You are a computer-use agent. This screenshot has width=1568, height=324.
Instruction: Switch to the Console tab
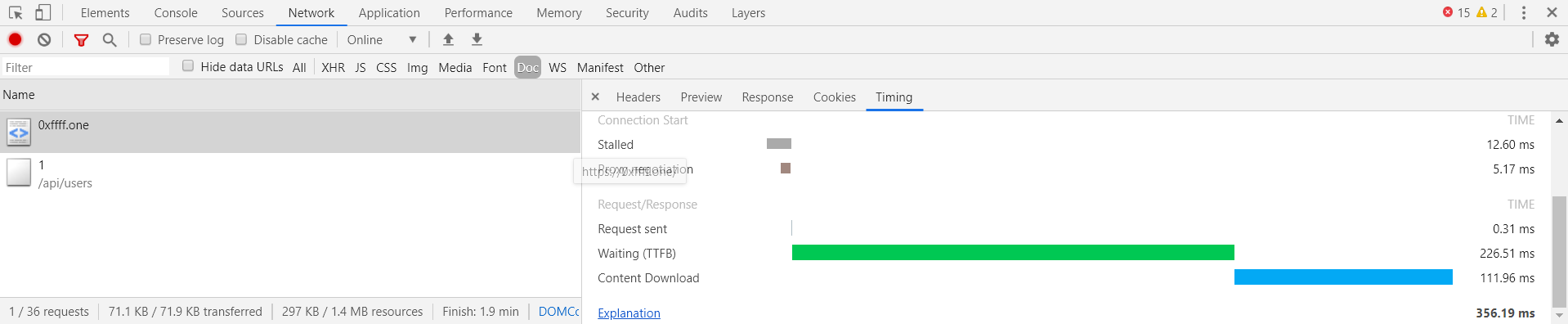click(176, 13)
